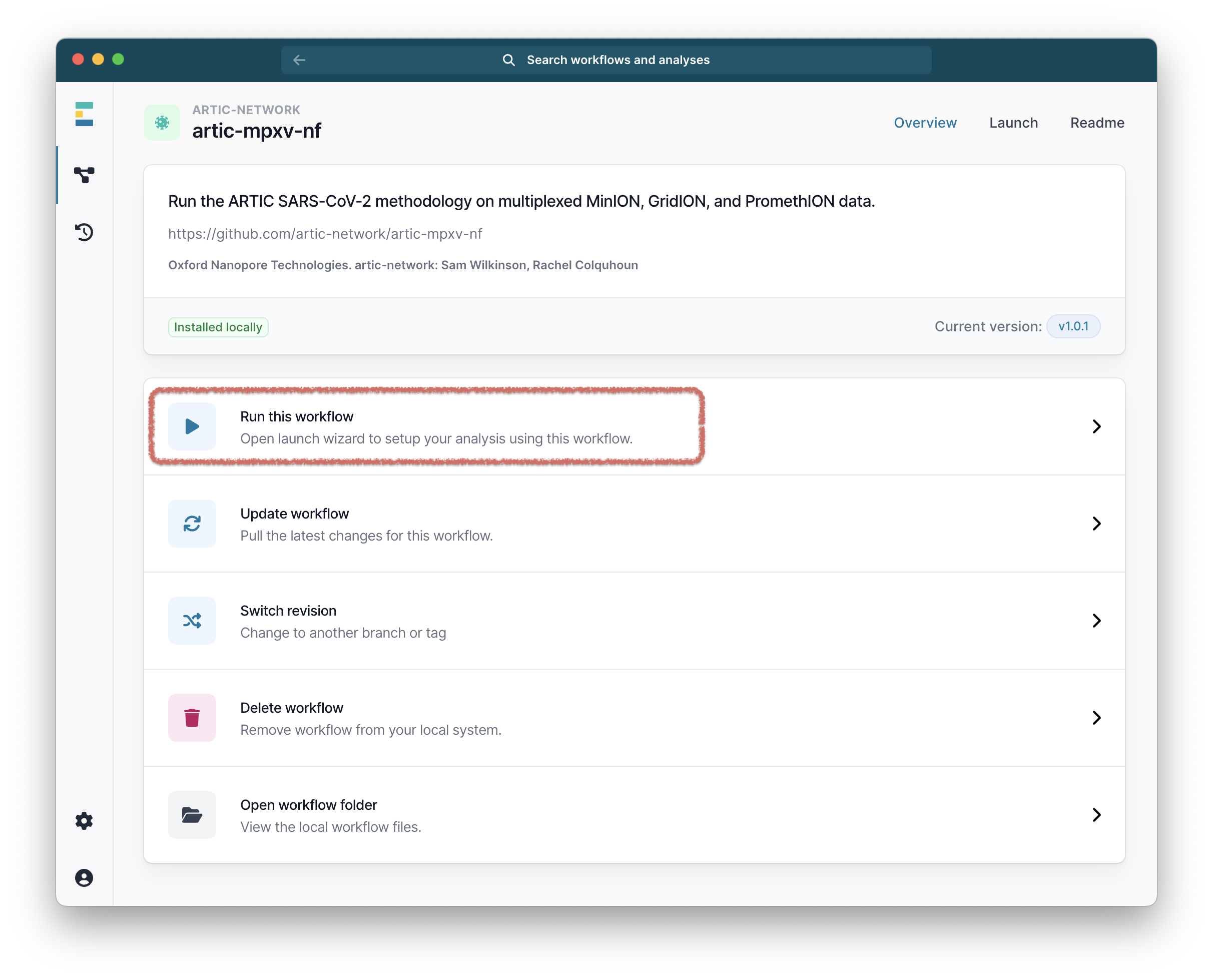Click the red trash Delete workflow icon

click(192, 718)
